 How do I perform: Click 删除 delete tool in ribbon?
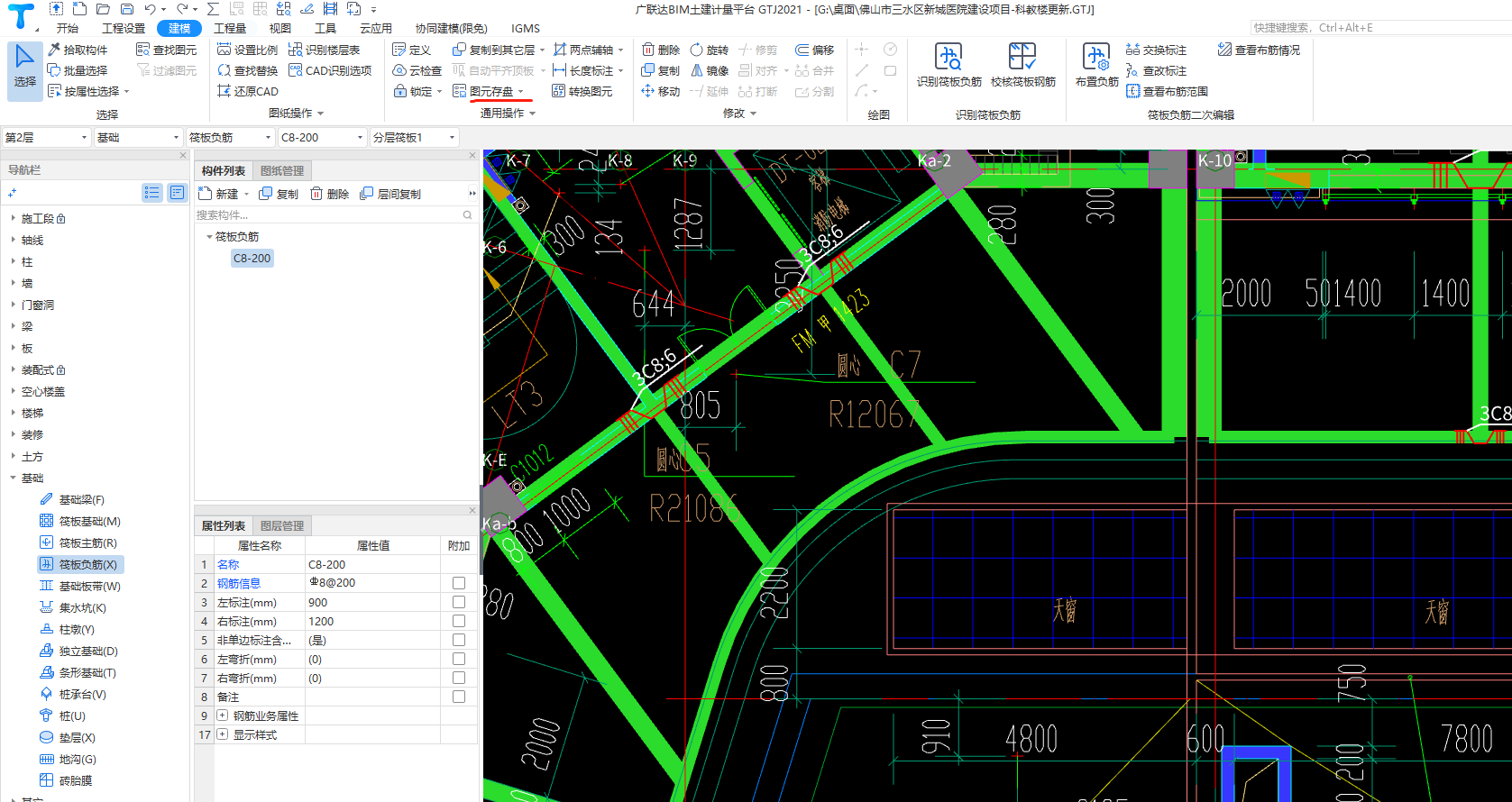pyautogui.click(x=660, y=50)
